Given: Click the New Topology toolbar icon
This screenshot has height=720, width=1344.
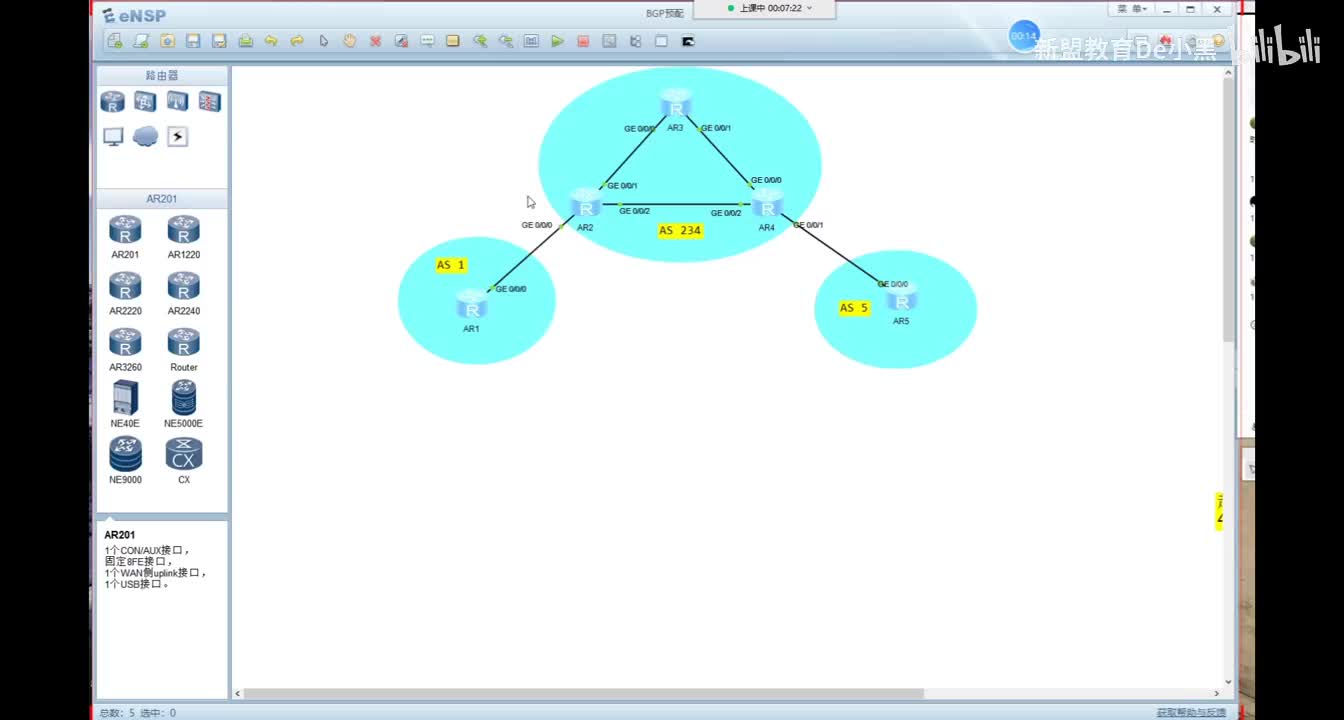Looking at the screenshot, I should coord(115,41).
